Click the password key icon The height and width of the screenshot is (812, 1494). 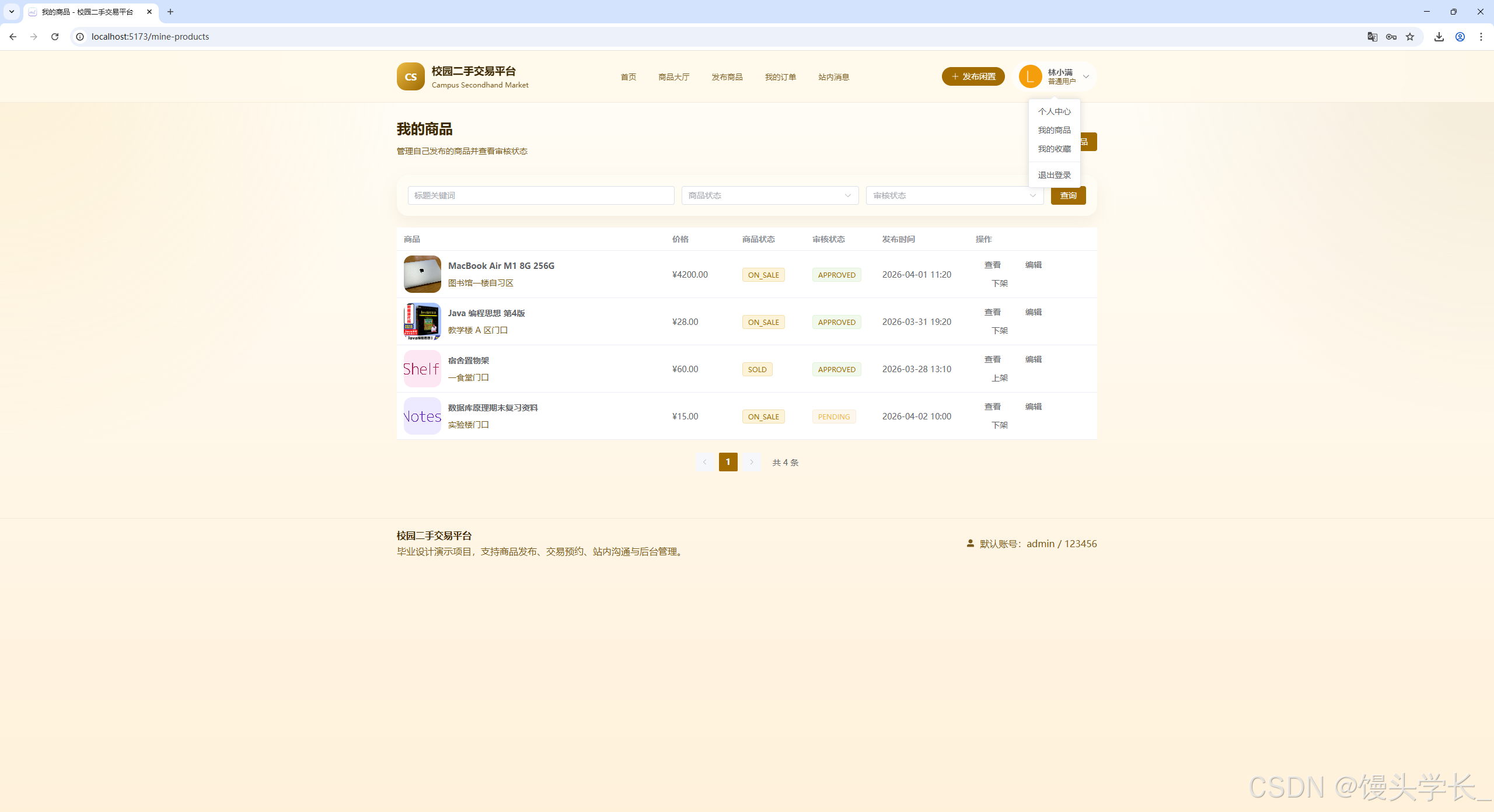1391,37
